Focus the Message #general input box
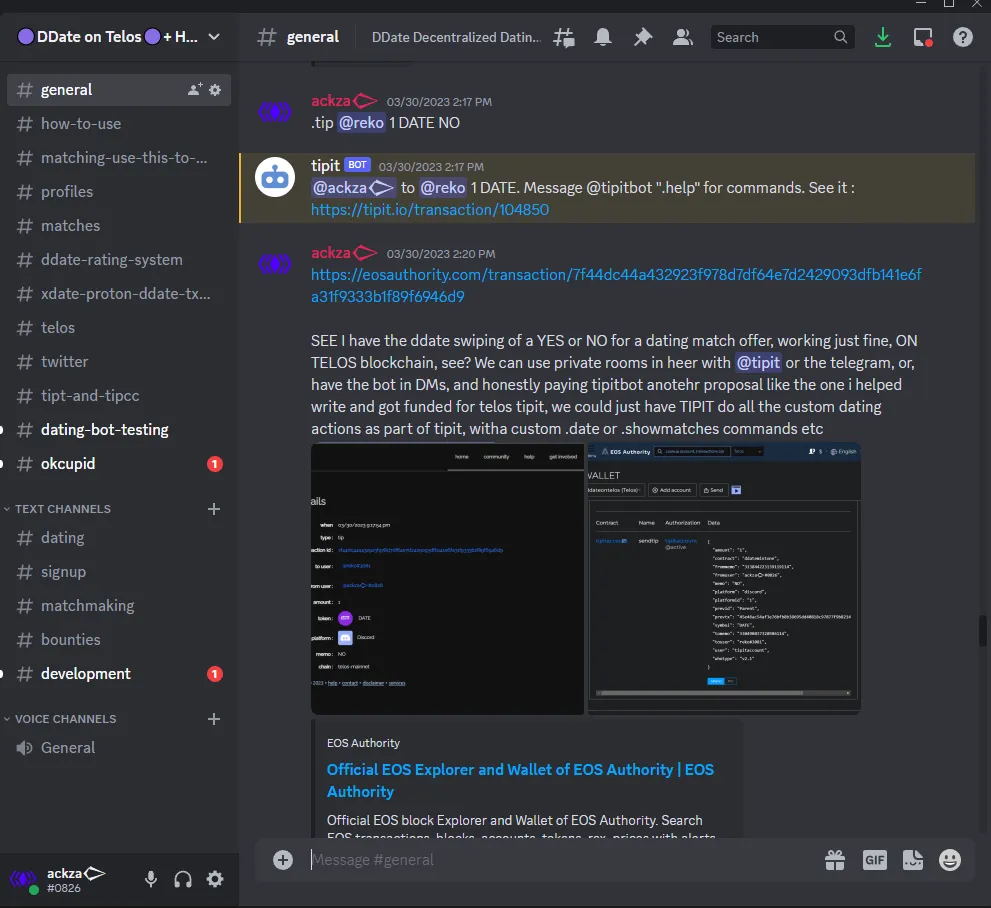 coord(562,859)
